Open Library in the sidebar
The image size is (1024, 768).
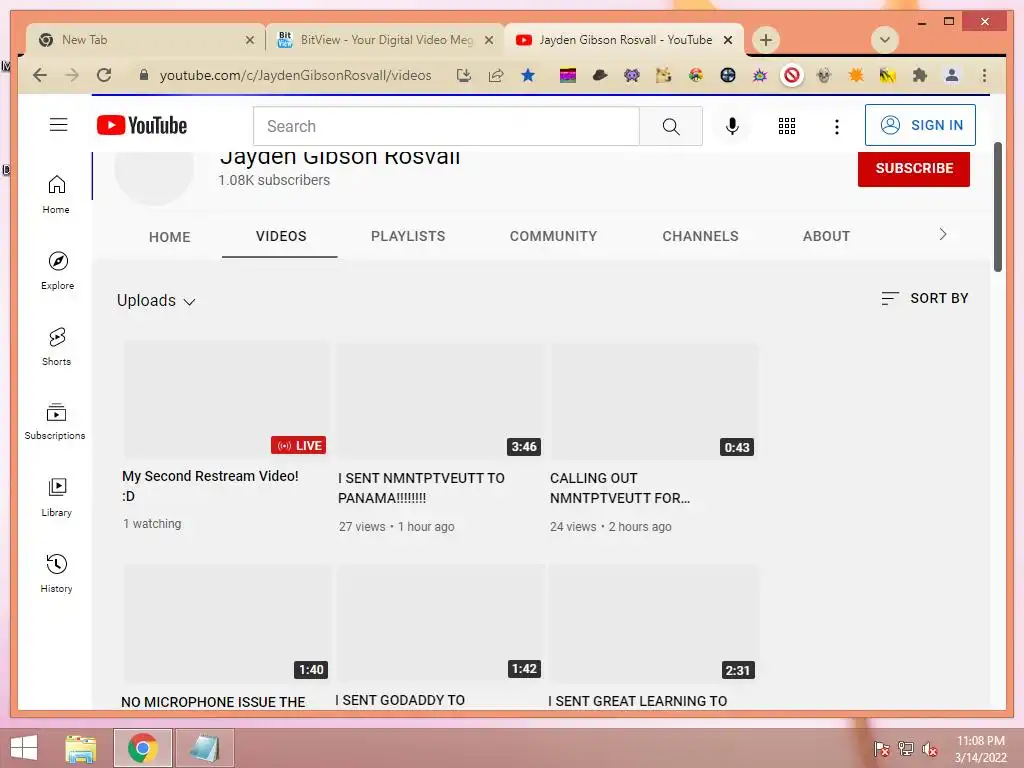pyautogui.click(x=57, y=498)
